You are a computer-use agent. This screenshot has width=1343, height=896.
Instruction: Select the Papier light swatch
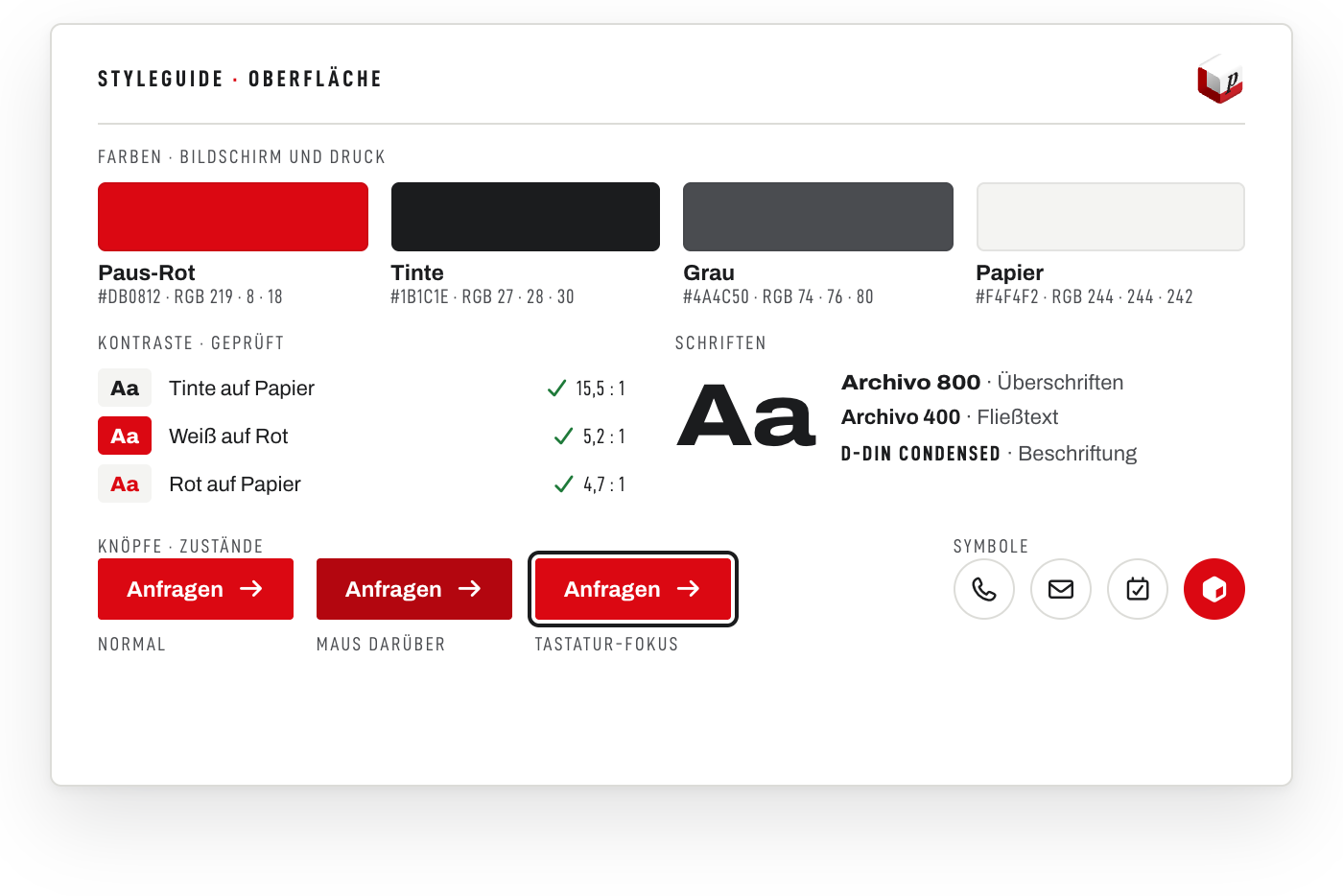click(x=1111, y=217)
